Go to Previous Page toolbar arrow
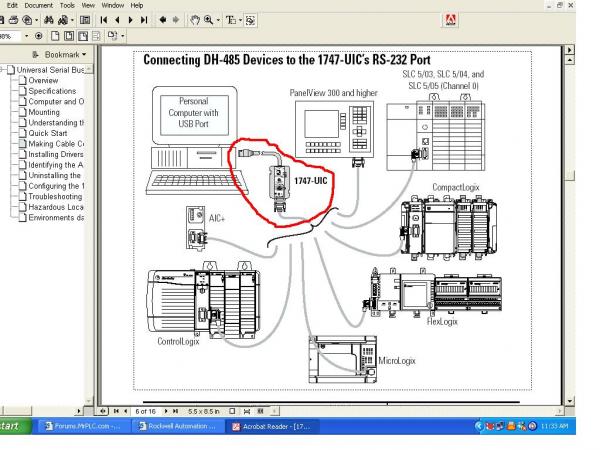The image size is (600, 450). coord(117,20)
